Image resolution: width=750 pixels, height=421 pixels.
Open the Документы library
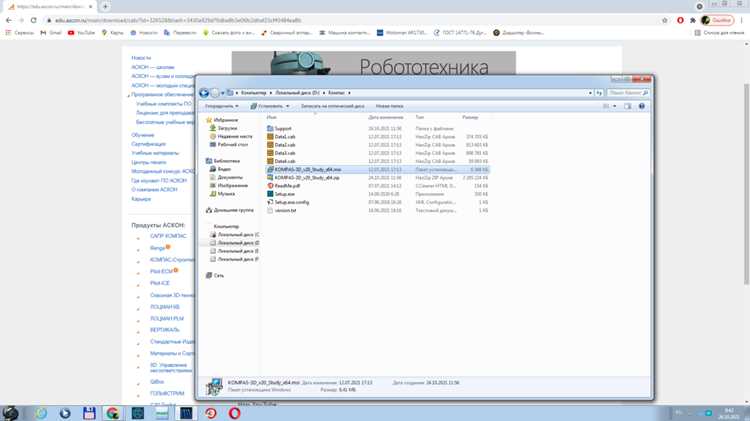pyautogui.click(x=230, y=177)
